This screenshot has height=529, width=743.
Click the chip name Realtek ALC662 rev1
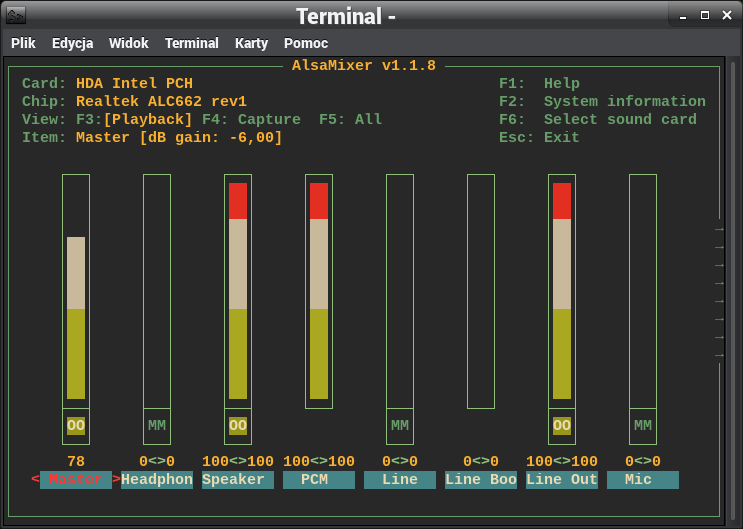161,101
